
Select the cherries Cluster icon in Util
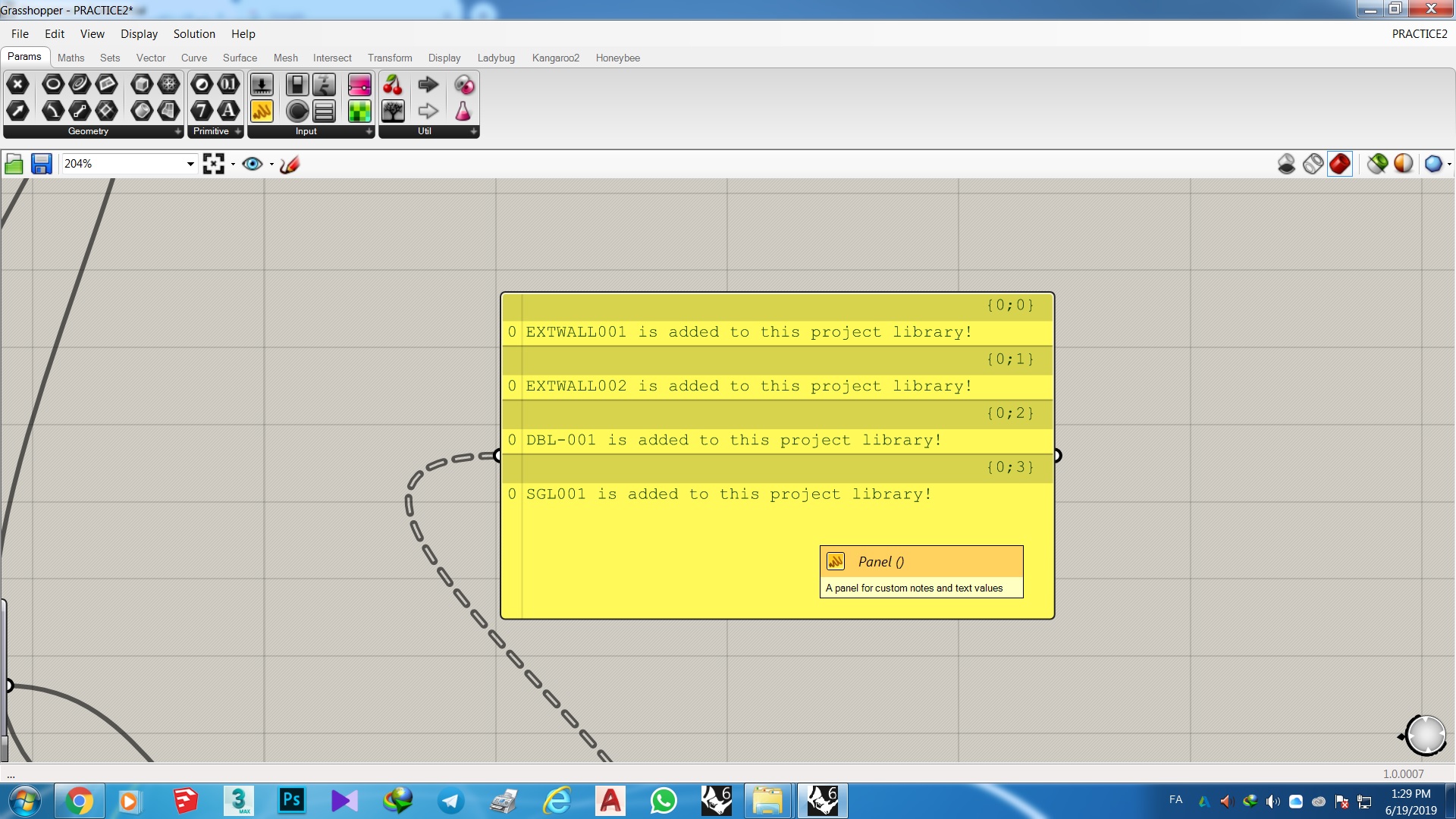click(393, 83)
